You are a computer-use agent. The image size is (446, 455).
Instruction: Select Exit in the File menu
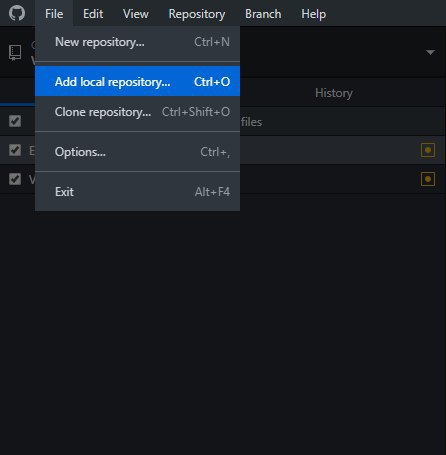click(137, 192)
